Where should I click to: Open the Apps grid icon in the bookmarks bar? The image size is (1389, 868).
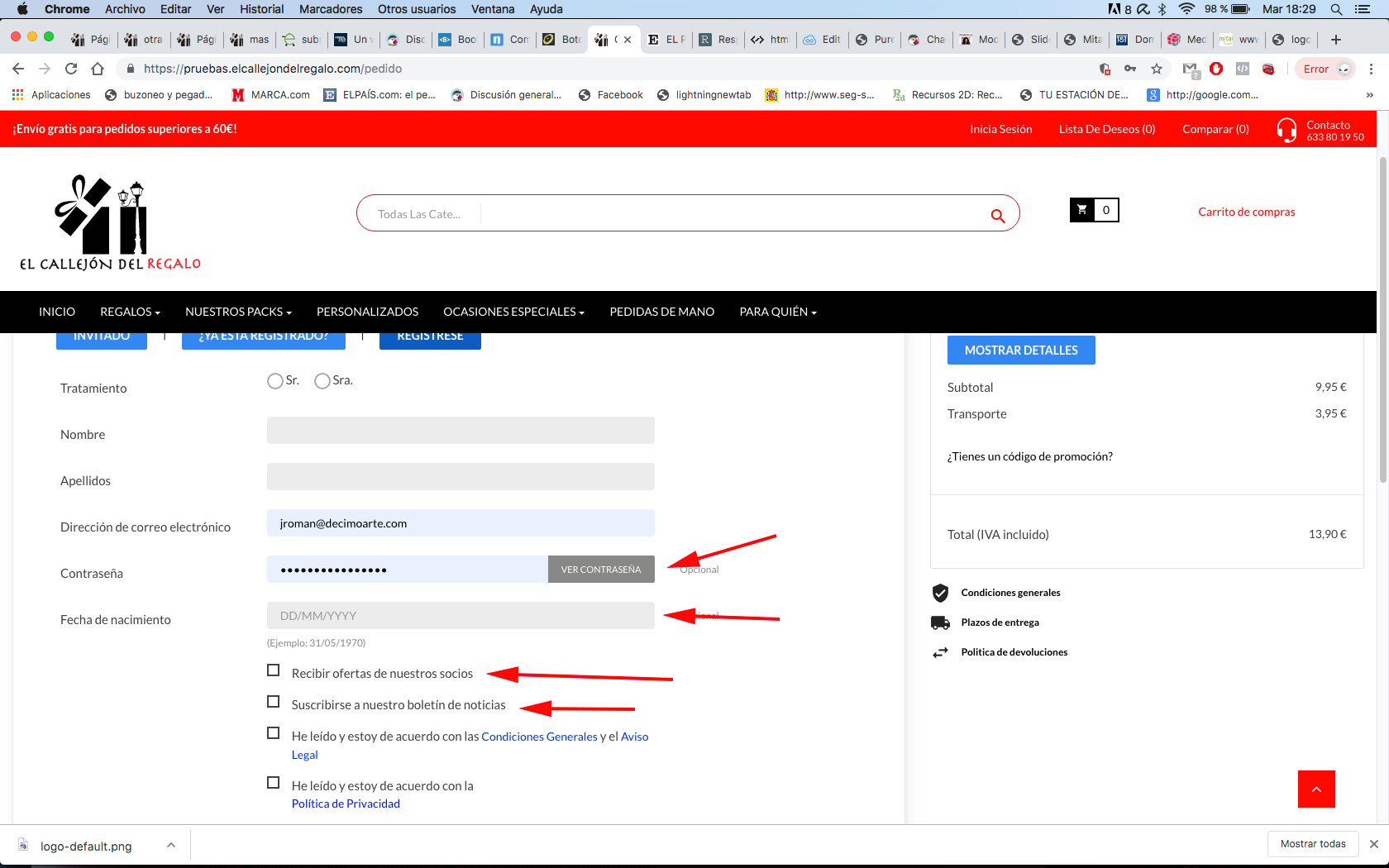18,95
